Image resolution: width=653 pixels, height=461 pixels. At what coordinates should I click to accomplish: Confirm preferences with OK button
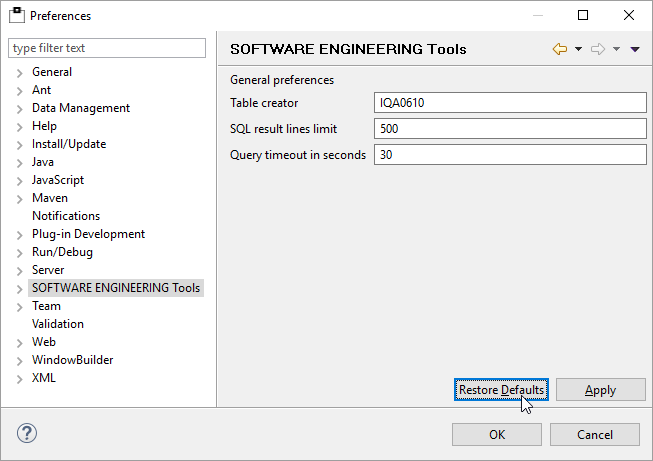(497, 434)
